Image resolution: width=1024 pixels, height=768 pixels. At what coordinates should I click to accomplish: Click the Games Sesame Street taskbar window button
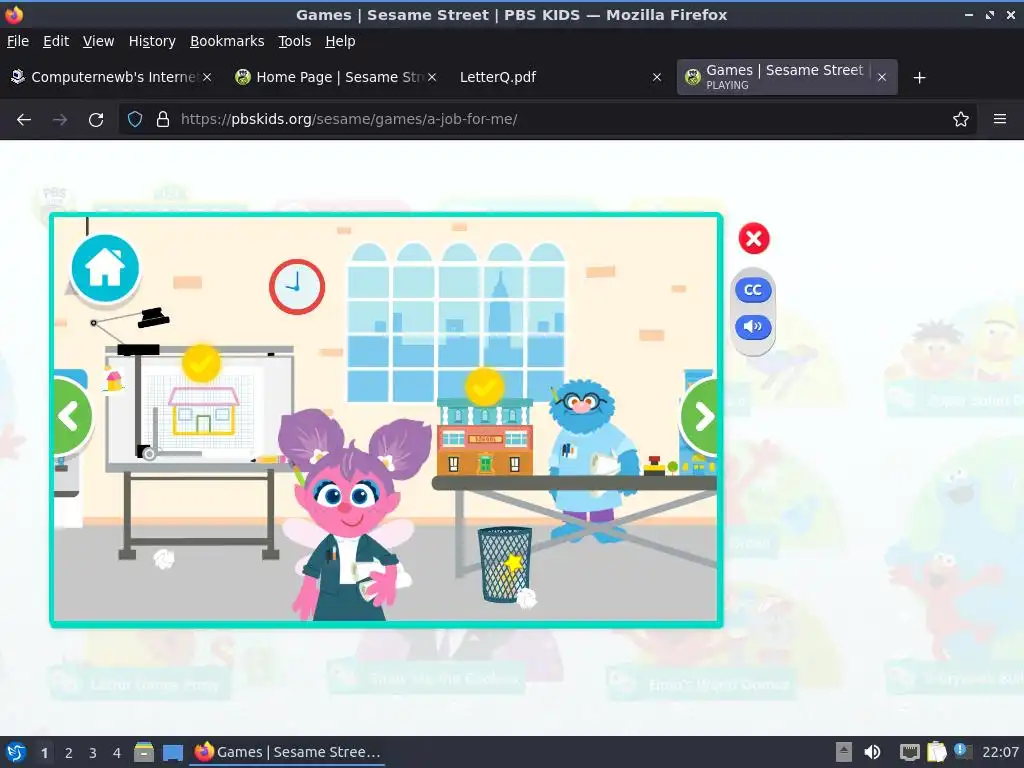tap(287, 752)
